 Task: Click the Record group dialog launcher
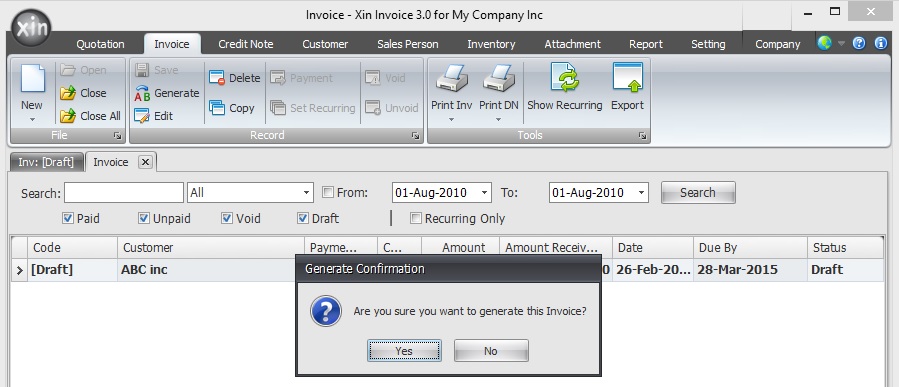415,136
